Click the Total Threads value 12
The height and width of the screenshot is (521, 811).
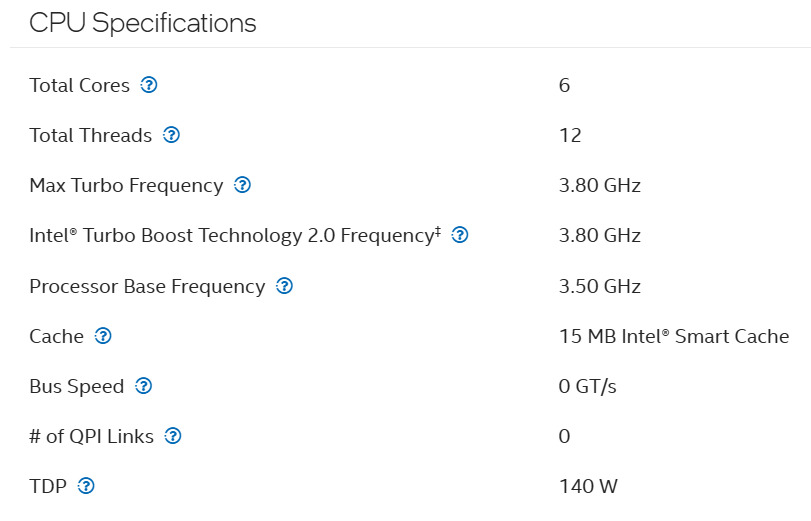[x=570, y=135]
